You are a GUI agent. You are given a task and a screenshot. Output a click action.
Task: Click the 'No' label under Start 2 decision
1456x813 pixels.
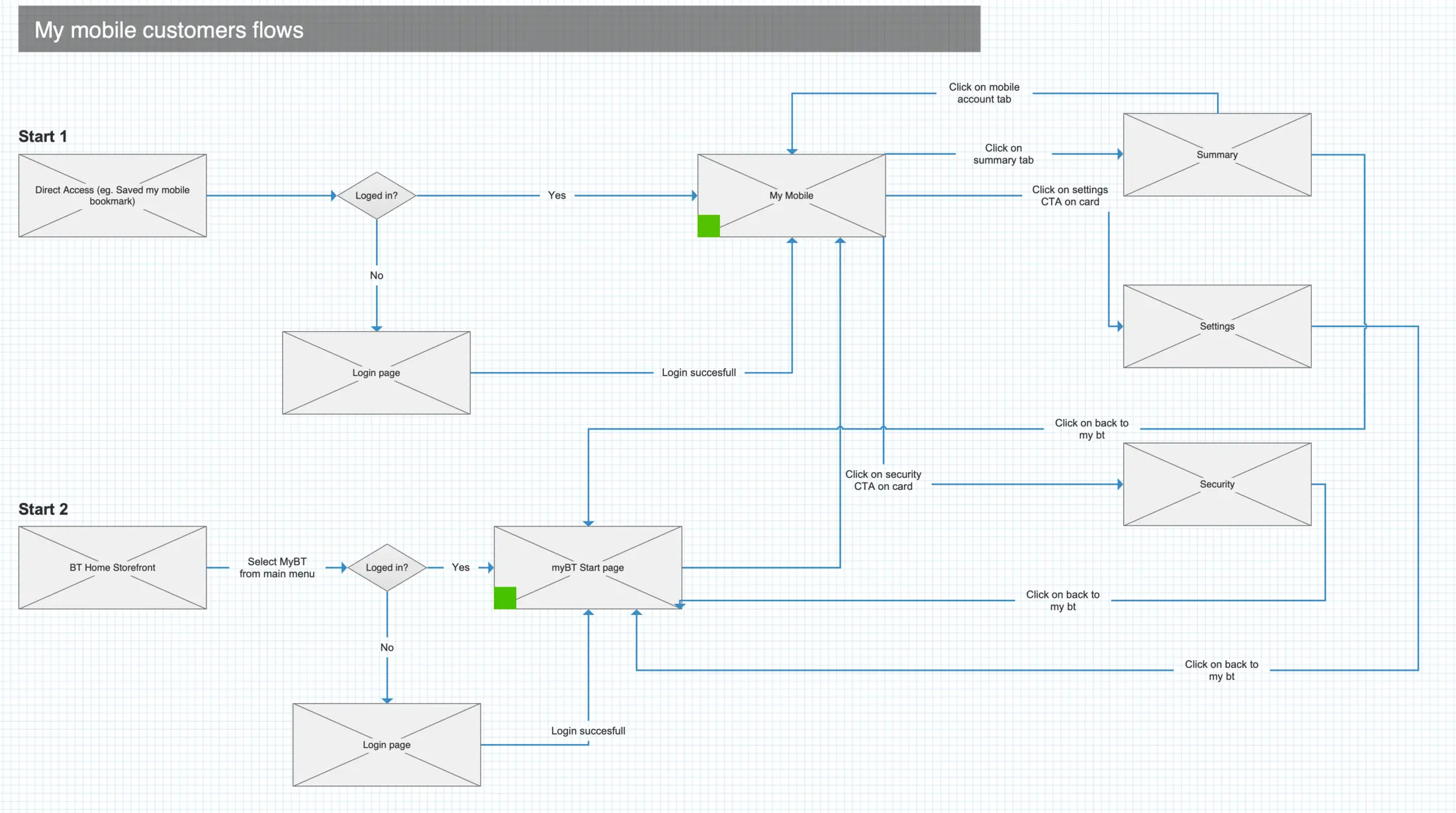click(387, 647)
